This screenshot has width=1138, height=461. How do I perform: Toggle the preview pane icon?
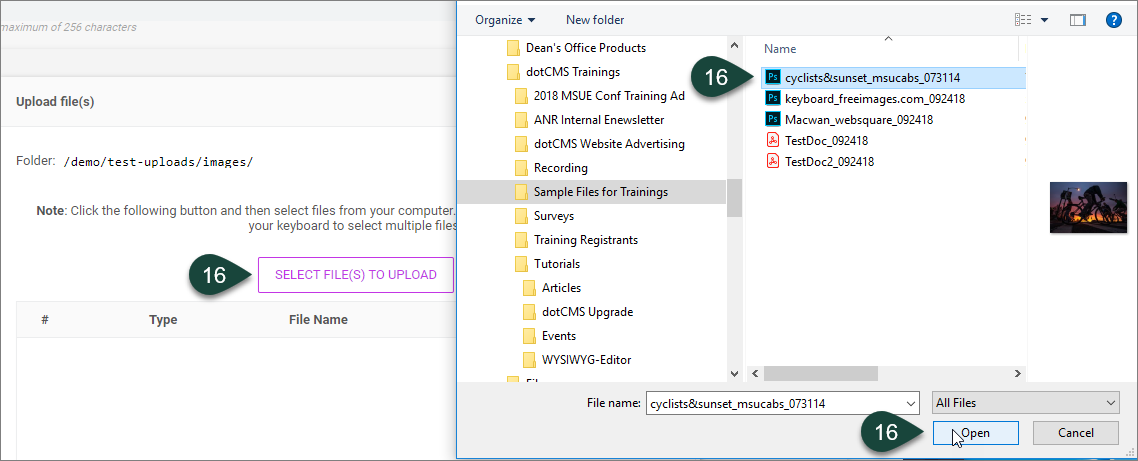[x=1077, y=19]
